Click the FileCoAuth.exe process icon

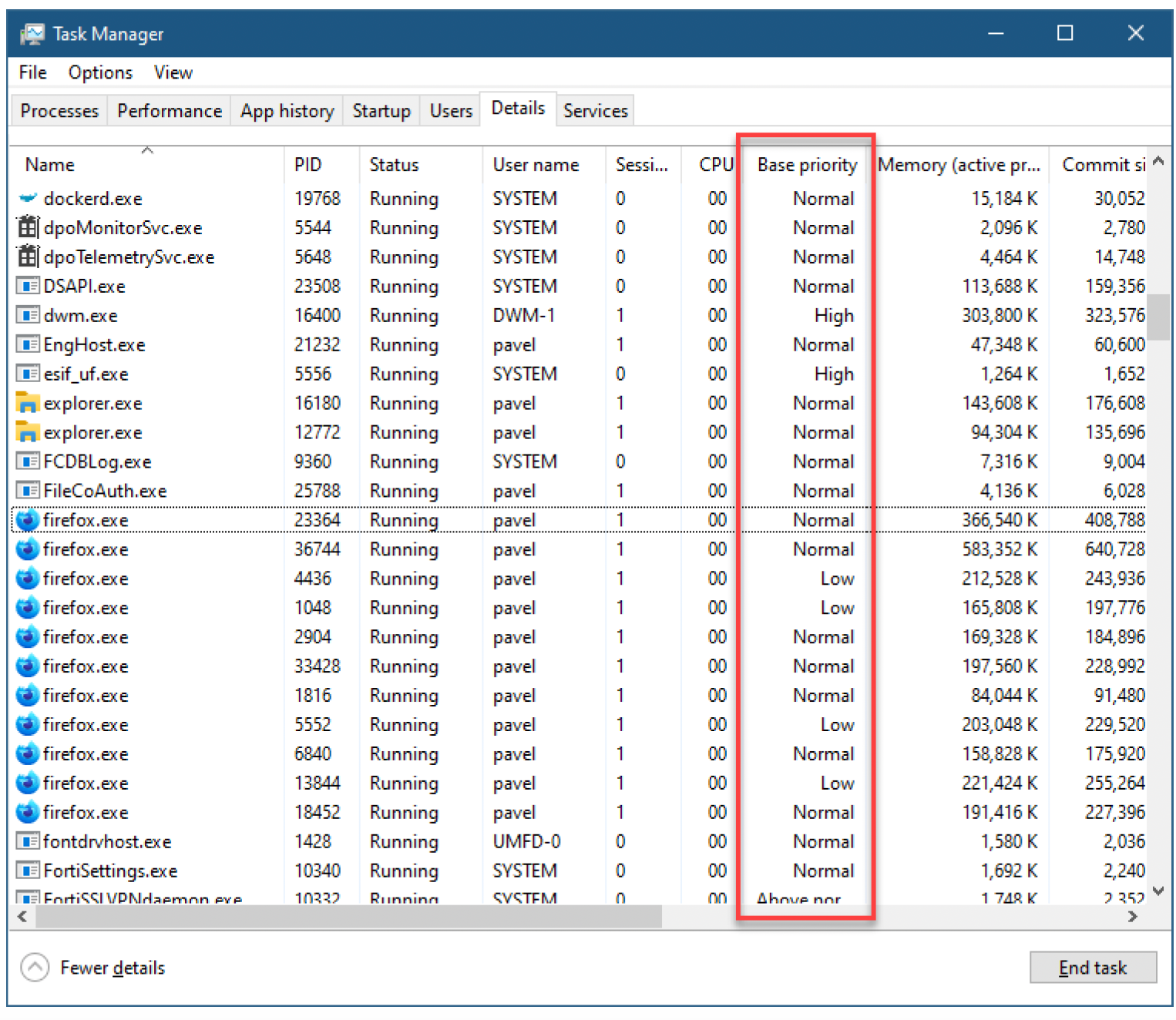pos(28,491)
